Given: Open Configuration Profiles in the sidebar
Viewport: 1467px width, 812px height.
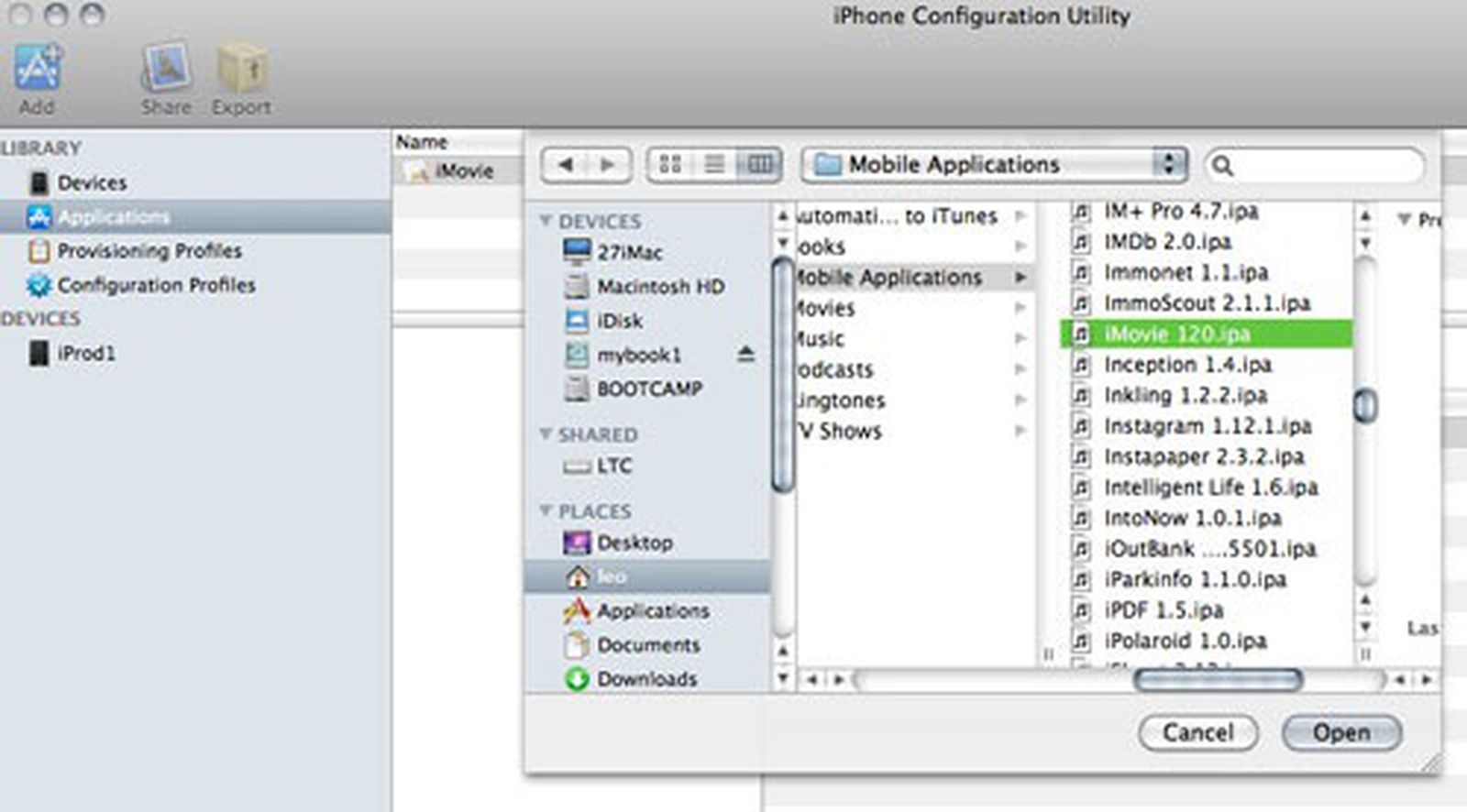Looking at the screenshot, I should click(x=156, y=285).
